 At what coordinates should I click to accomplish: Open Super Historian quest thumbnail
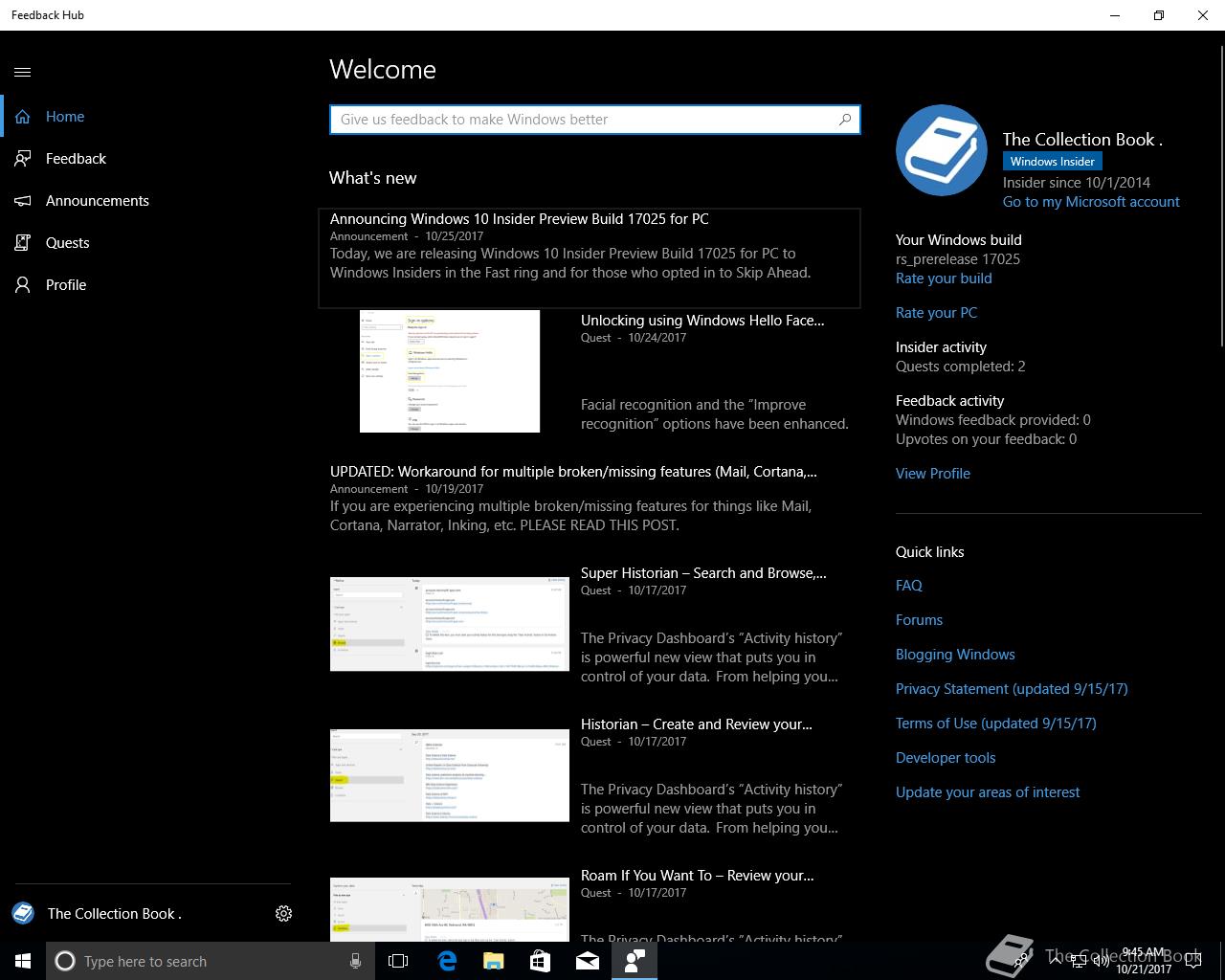click(450, 624)
